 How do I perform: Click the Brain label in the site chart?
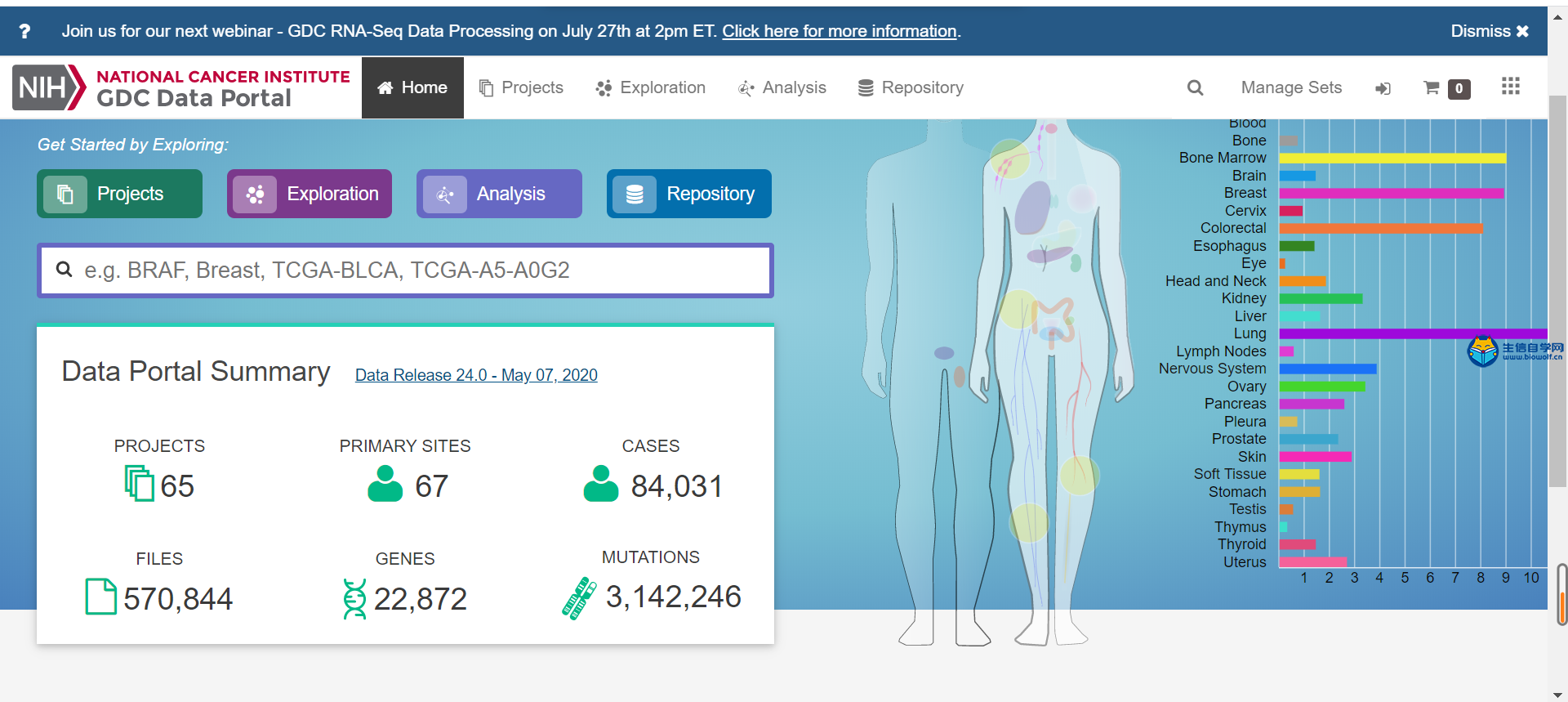coord(1249,176)
